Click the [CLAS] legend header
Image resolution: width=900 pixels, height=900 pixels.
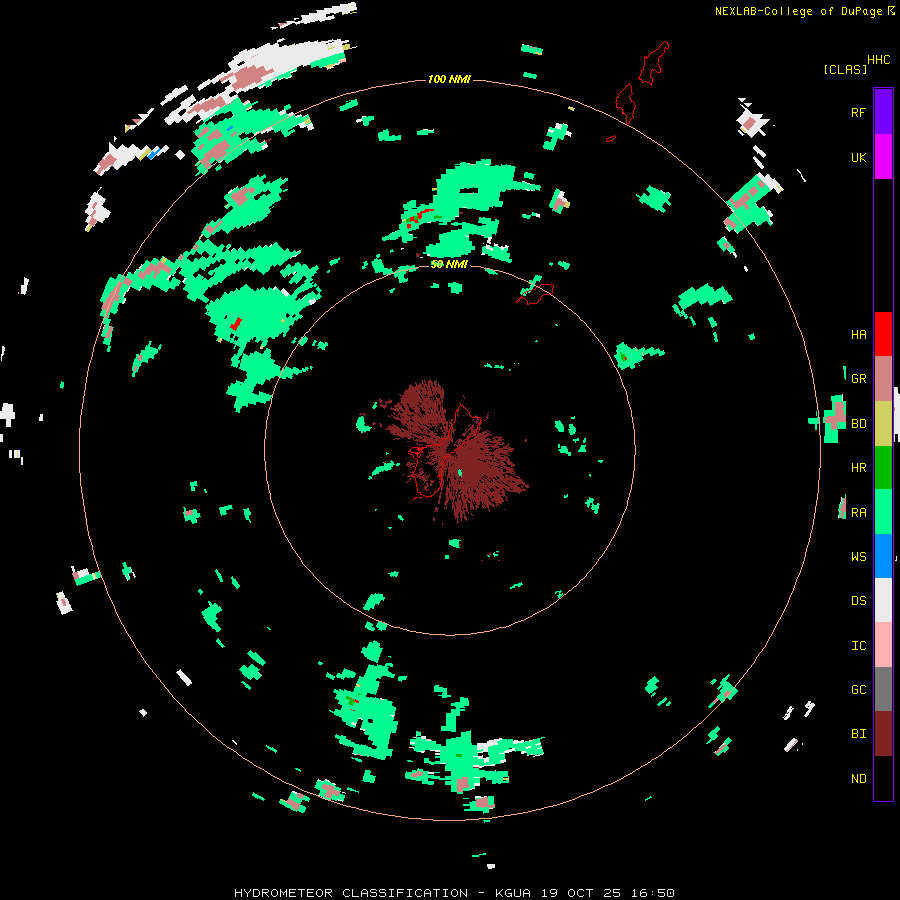(845, 69)
